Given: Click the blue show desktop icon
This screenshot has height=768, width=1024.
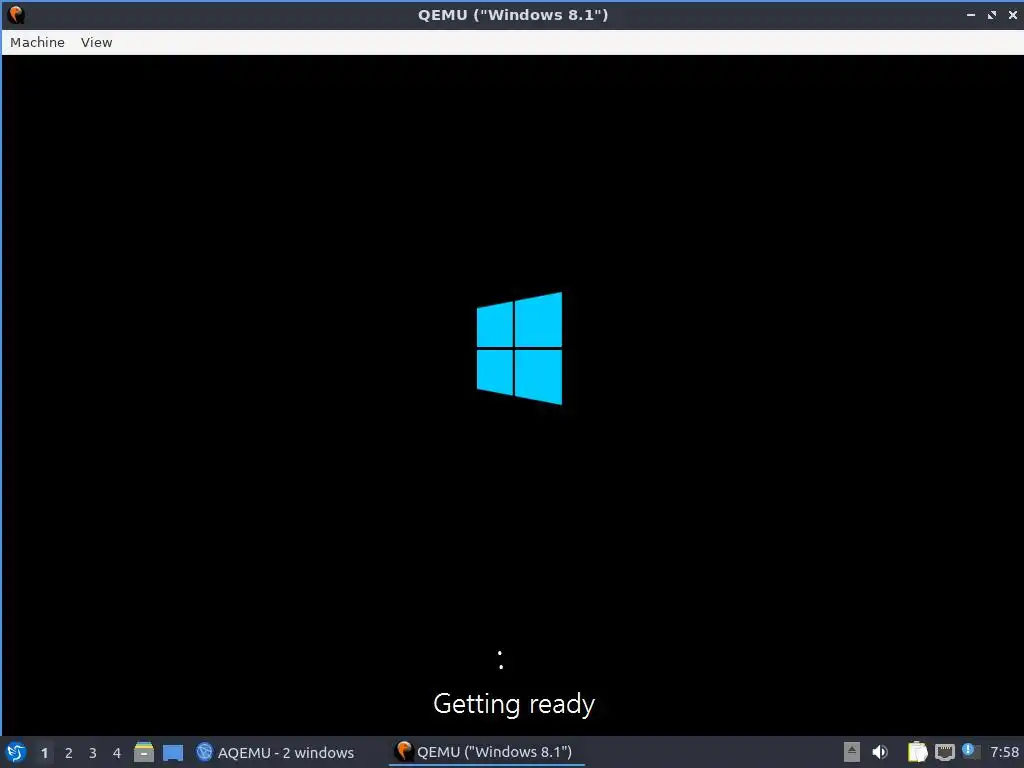Looking at the screenshot, I should (172, 752).
